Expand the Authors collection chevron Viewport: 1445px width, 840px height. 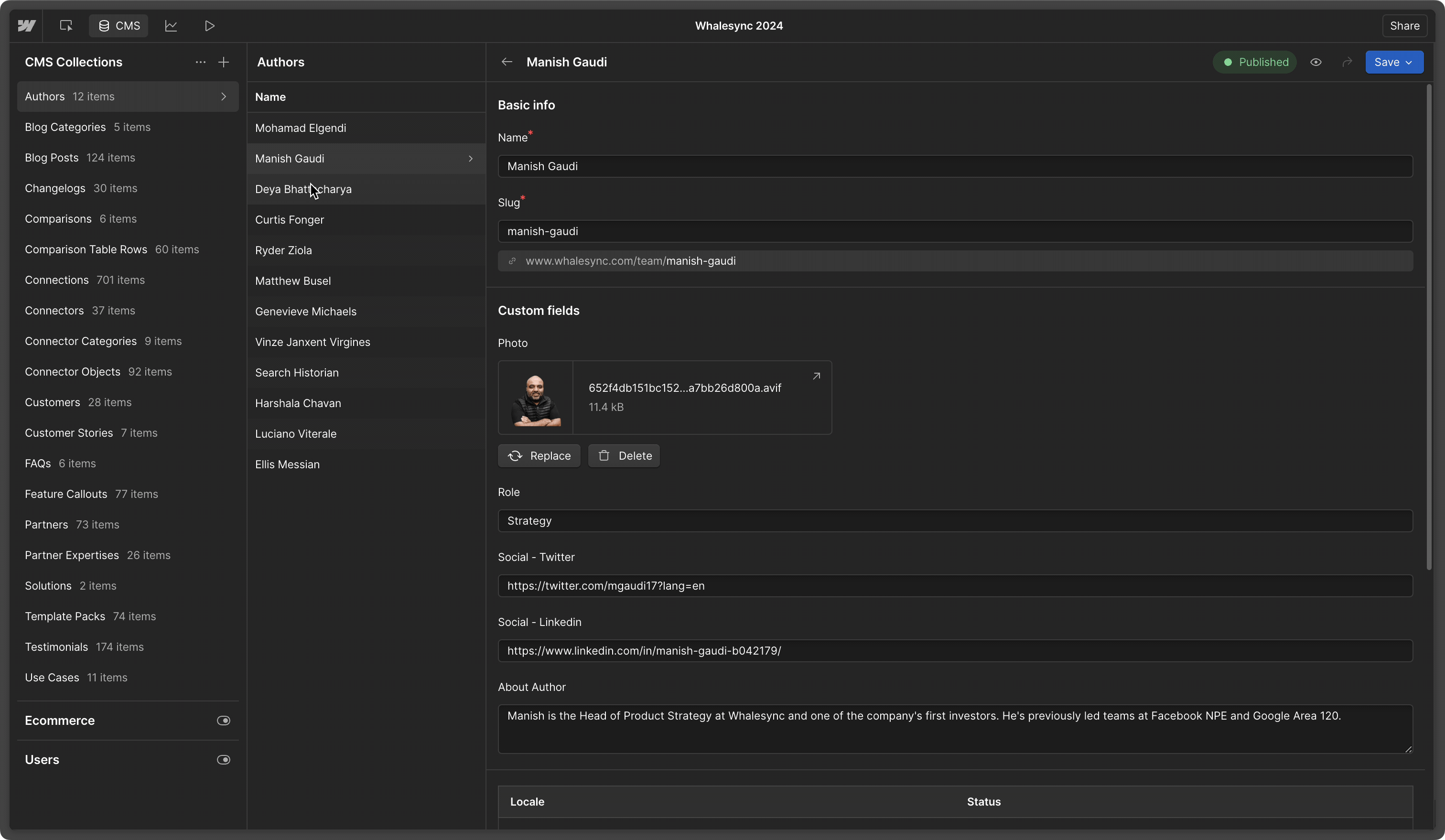pos(224,97)
